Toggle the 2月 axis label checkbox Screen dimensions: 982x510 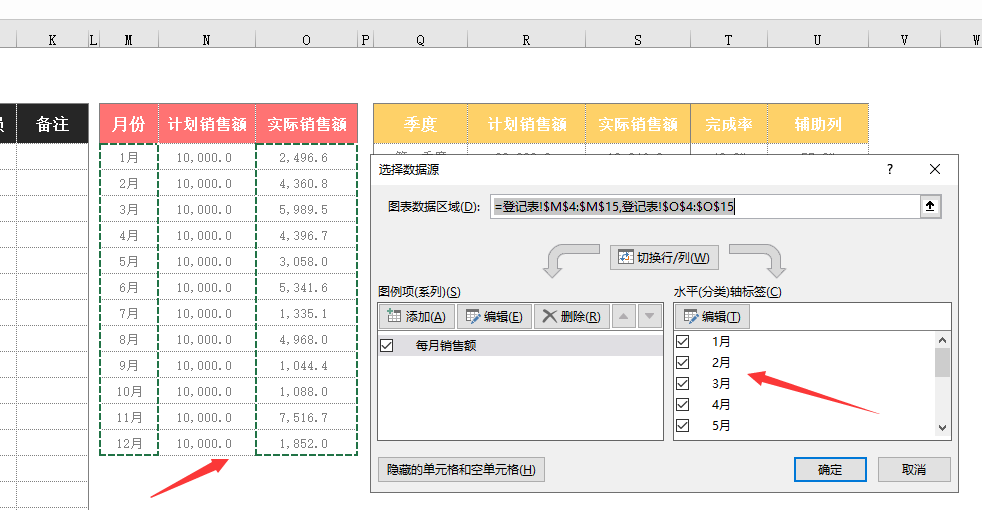pyautogui.click(x=683, y=362)
